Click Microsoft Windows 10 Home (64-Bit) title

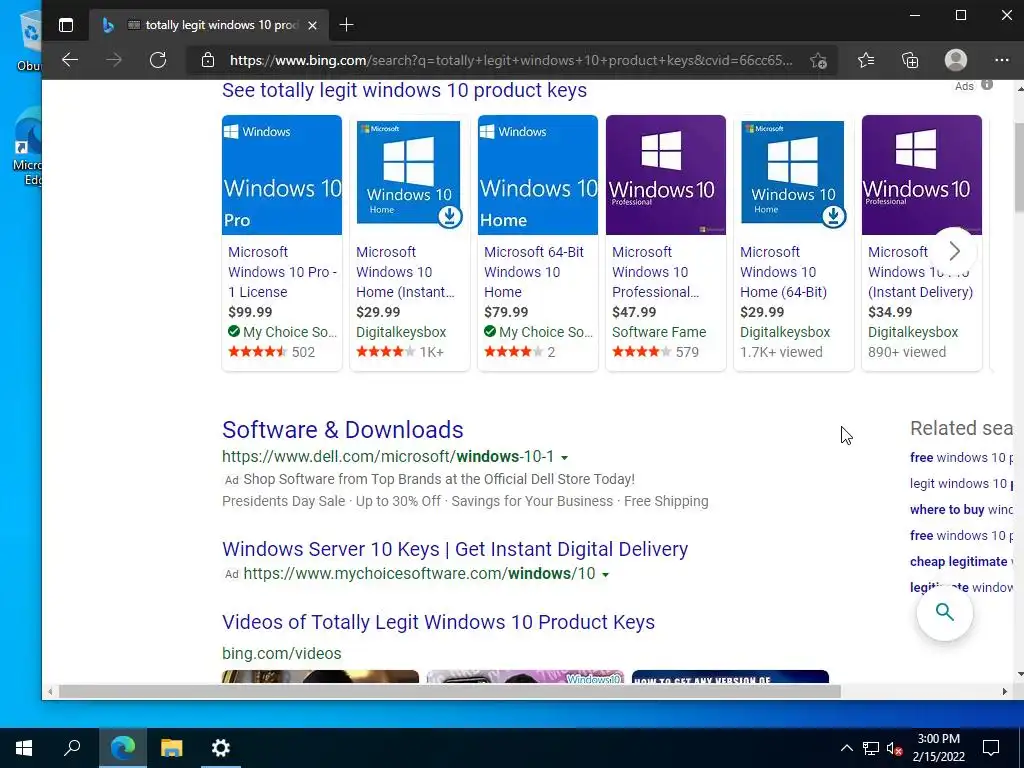pos(783,272)
